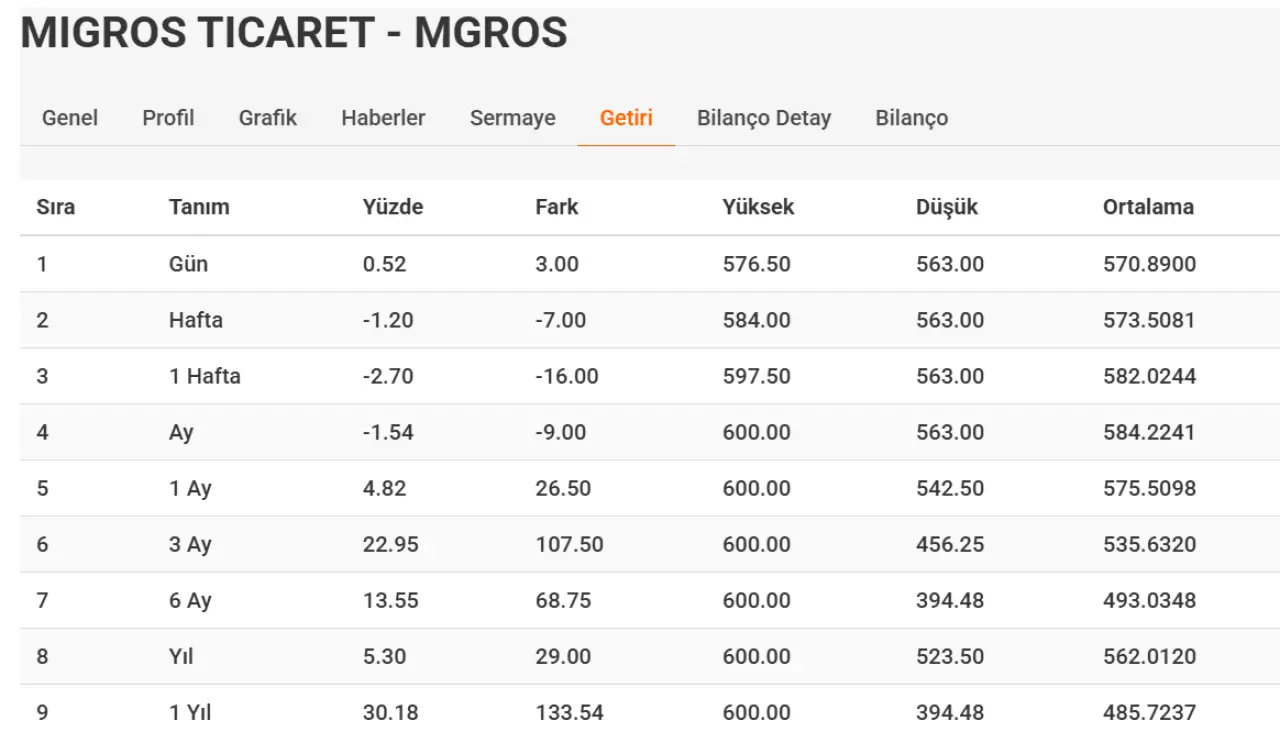This screenshot has width=1280, height=732.
Task: Click the Ortalama column header
Action: tap(1148, 207)
